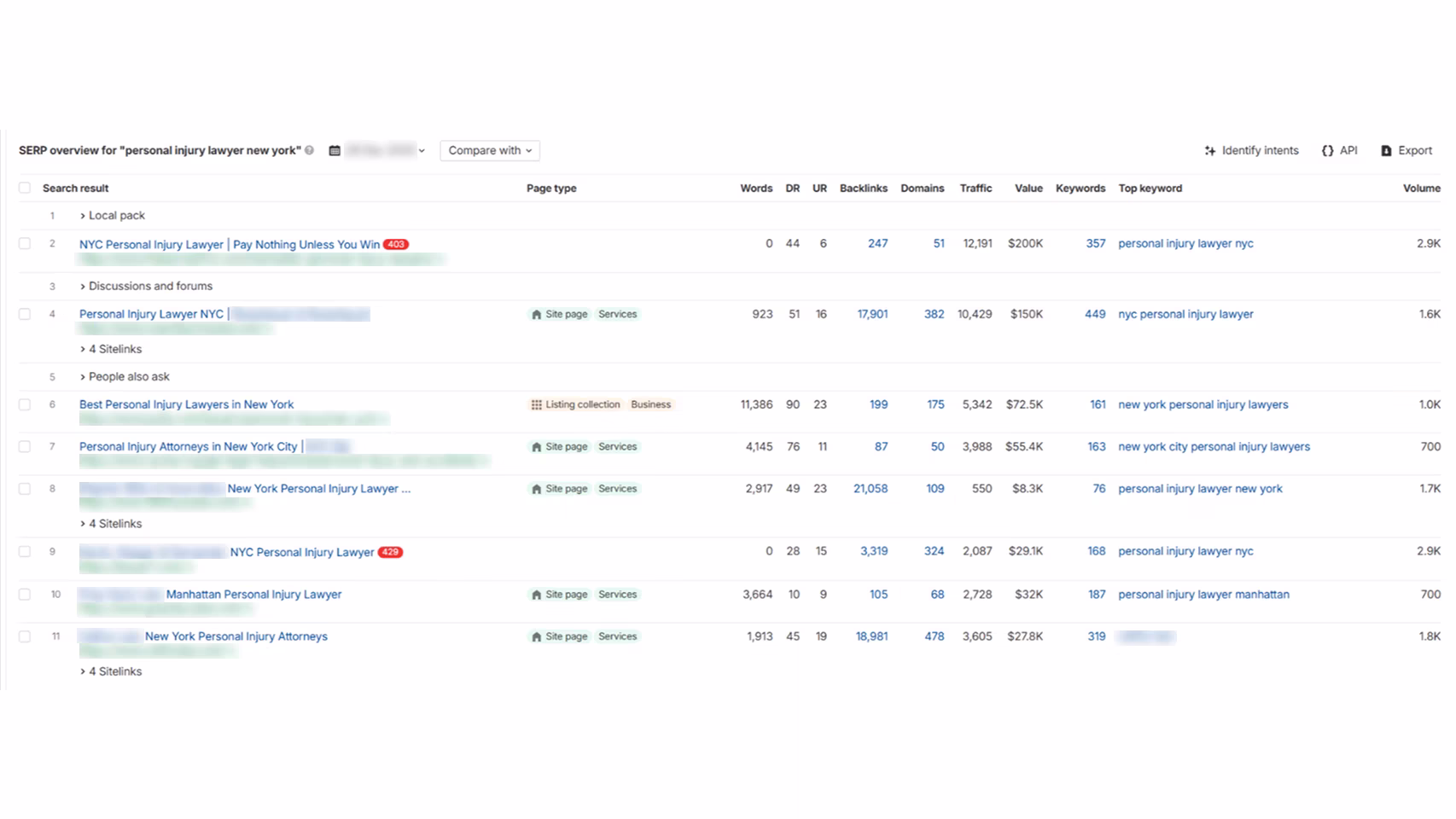The width and height of the screenshot is (1456, 819).
Task: Click the API braces icon
Action: [x=1327, y=150]
